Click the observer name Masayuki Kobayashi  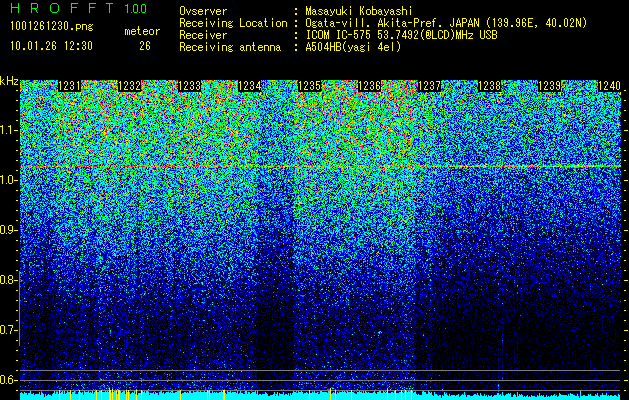pyautogui.click(x=359, y=11)
